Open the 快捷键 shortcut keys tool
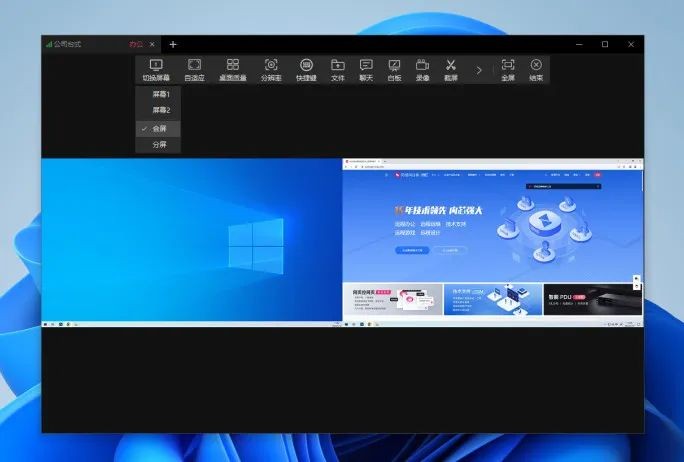The image size is (684, 462). (306, 70)
